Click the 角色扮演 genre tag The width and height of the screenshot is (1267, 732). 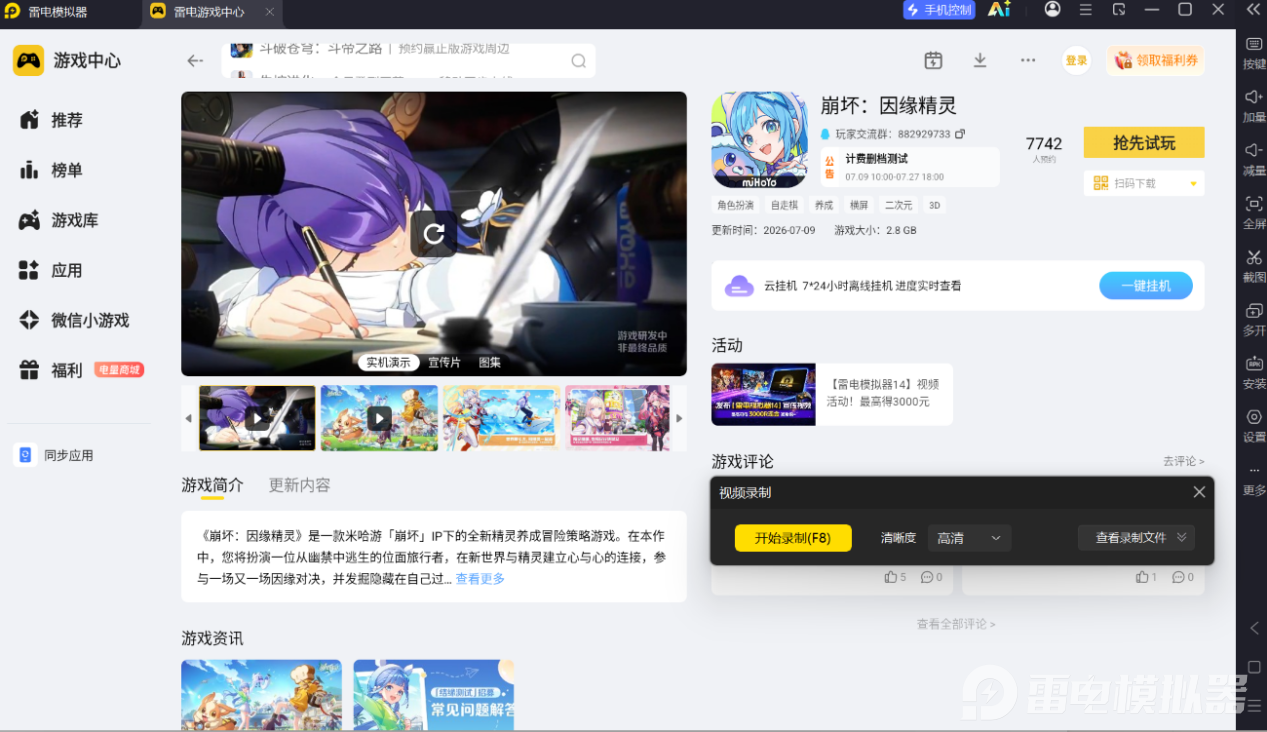point(735,205)
